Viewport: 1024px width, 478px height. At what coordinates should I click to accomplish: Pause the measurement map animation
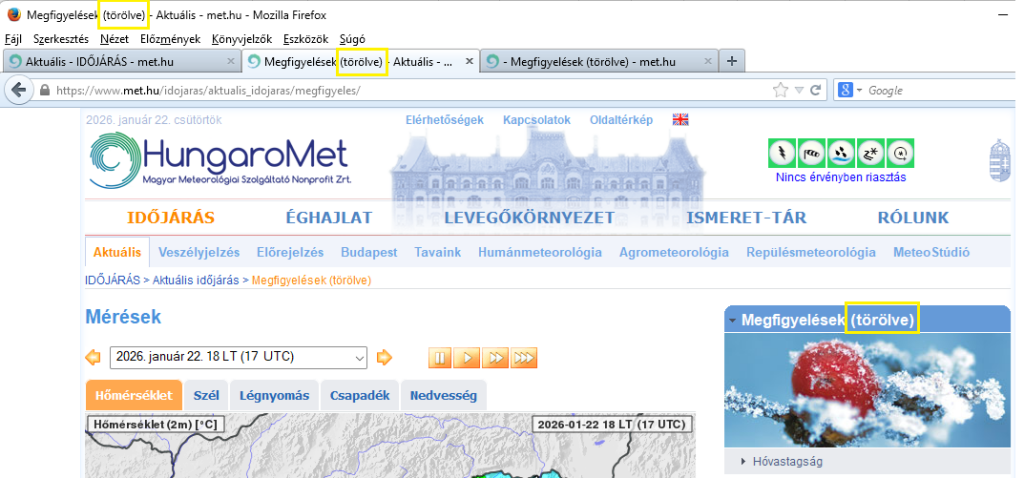click(440, 357)
